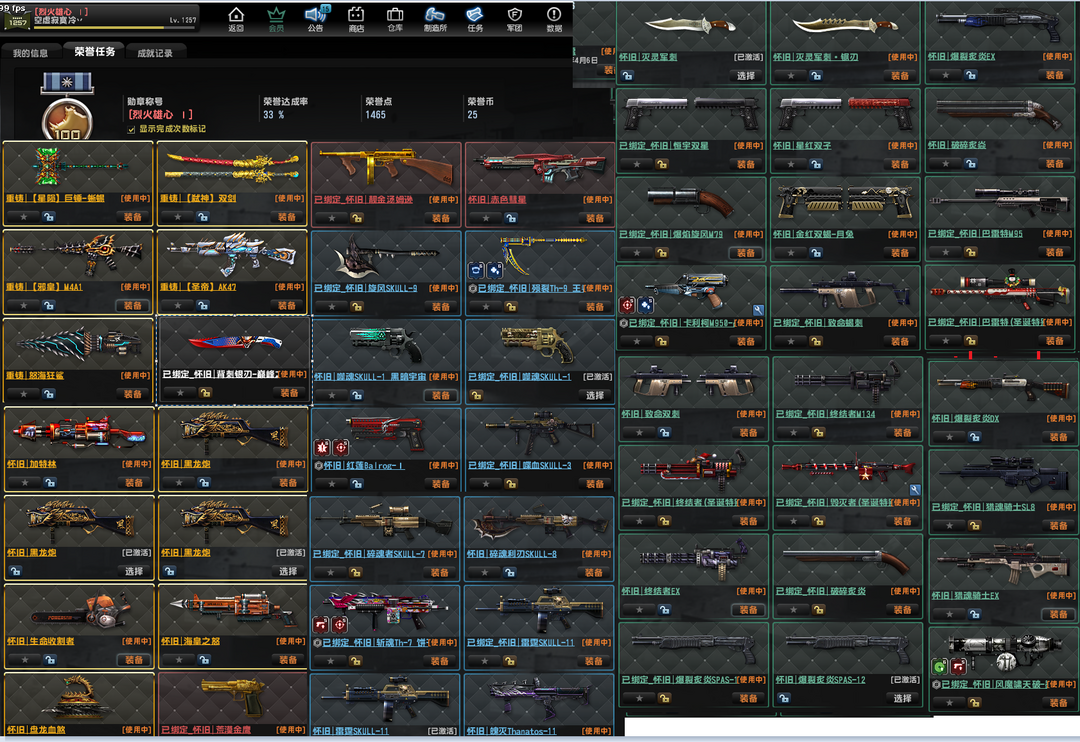
Task: Open the 仓库 warehouse icon
Action: tap(395, 17)
